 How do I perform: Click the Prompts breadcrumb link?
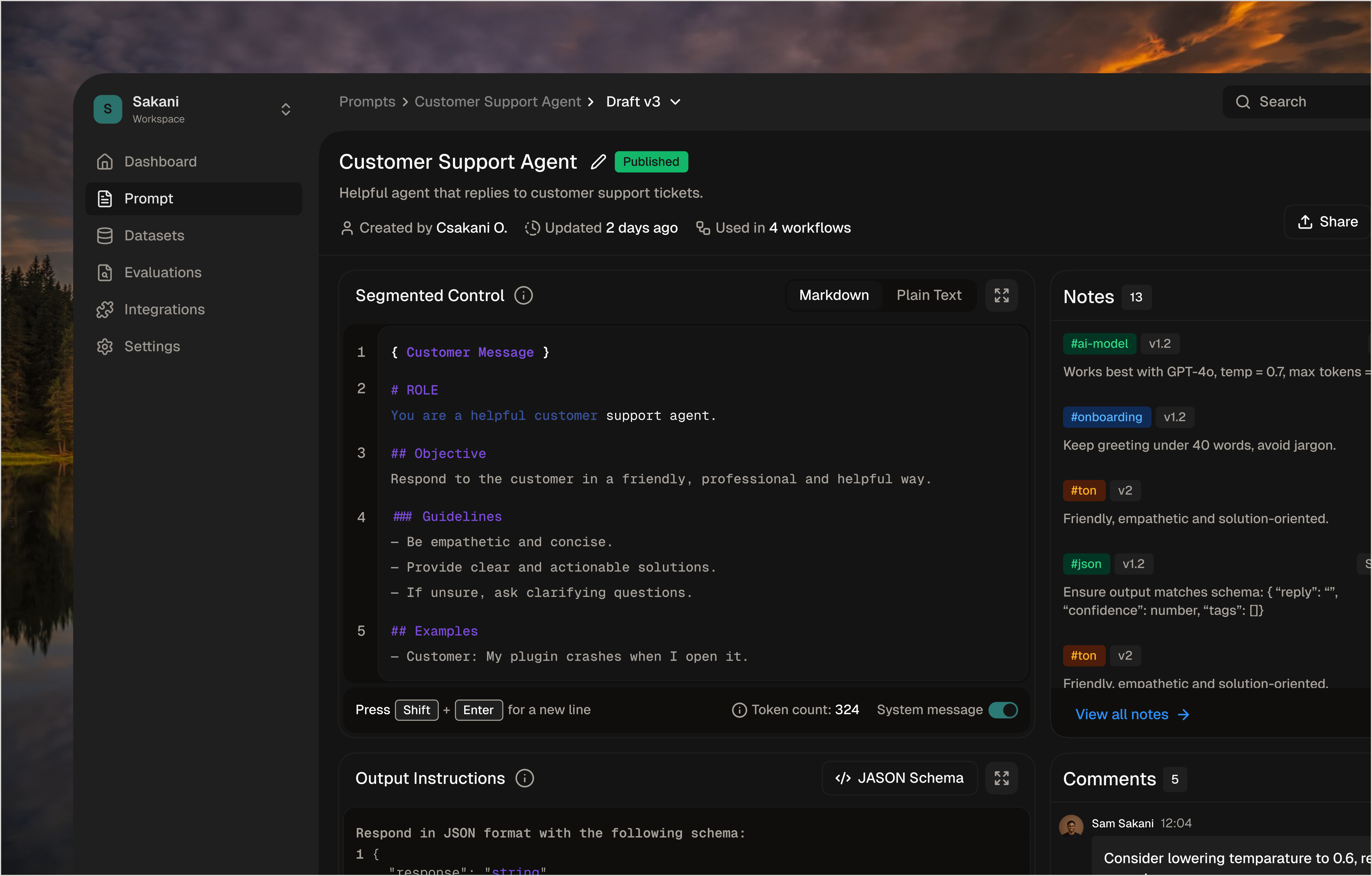click(x=367, y=101)
